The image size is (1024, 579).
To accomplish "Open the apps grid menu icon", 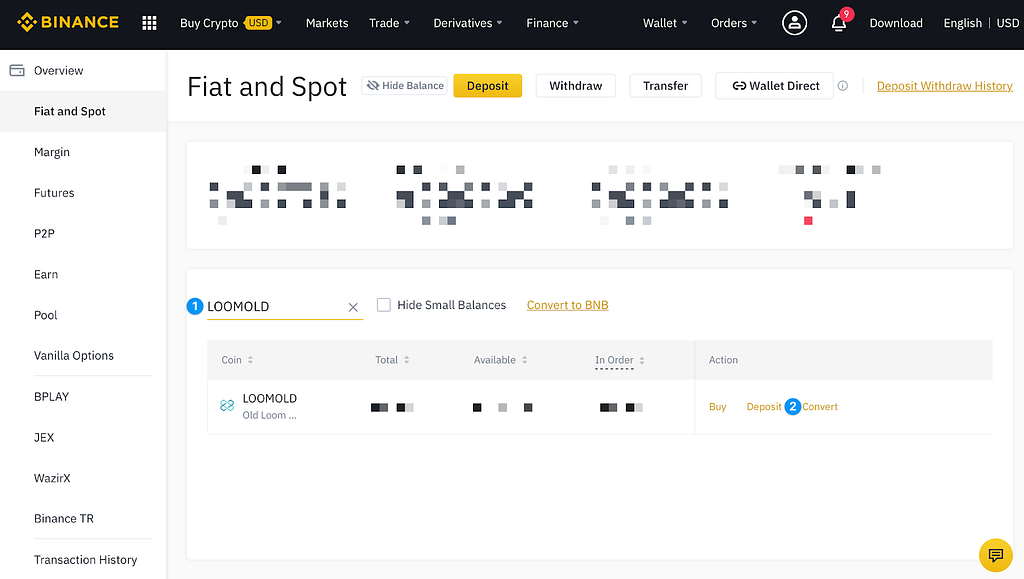I will 149,23.
